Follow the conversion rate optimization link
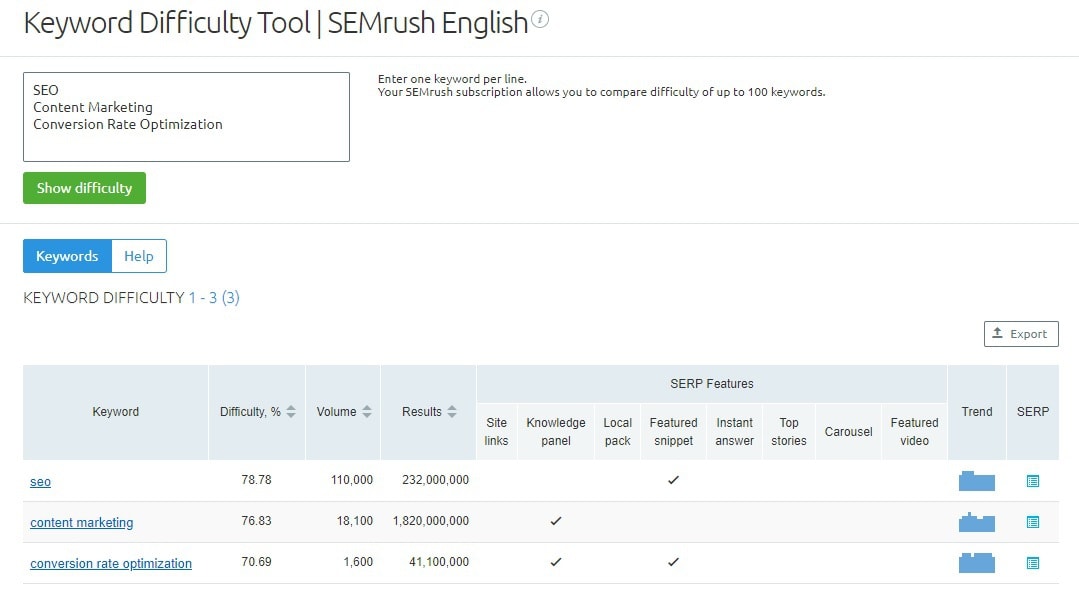The height and width of the screenshot is (591, 1079). (110, 563)
